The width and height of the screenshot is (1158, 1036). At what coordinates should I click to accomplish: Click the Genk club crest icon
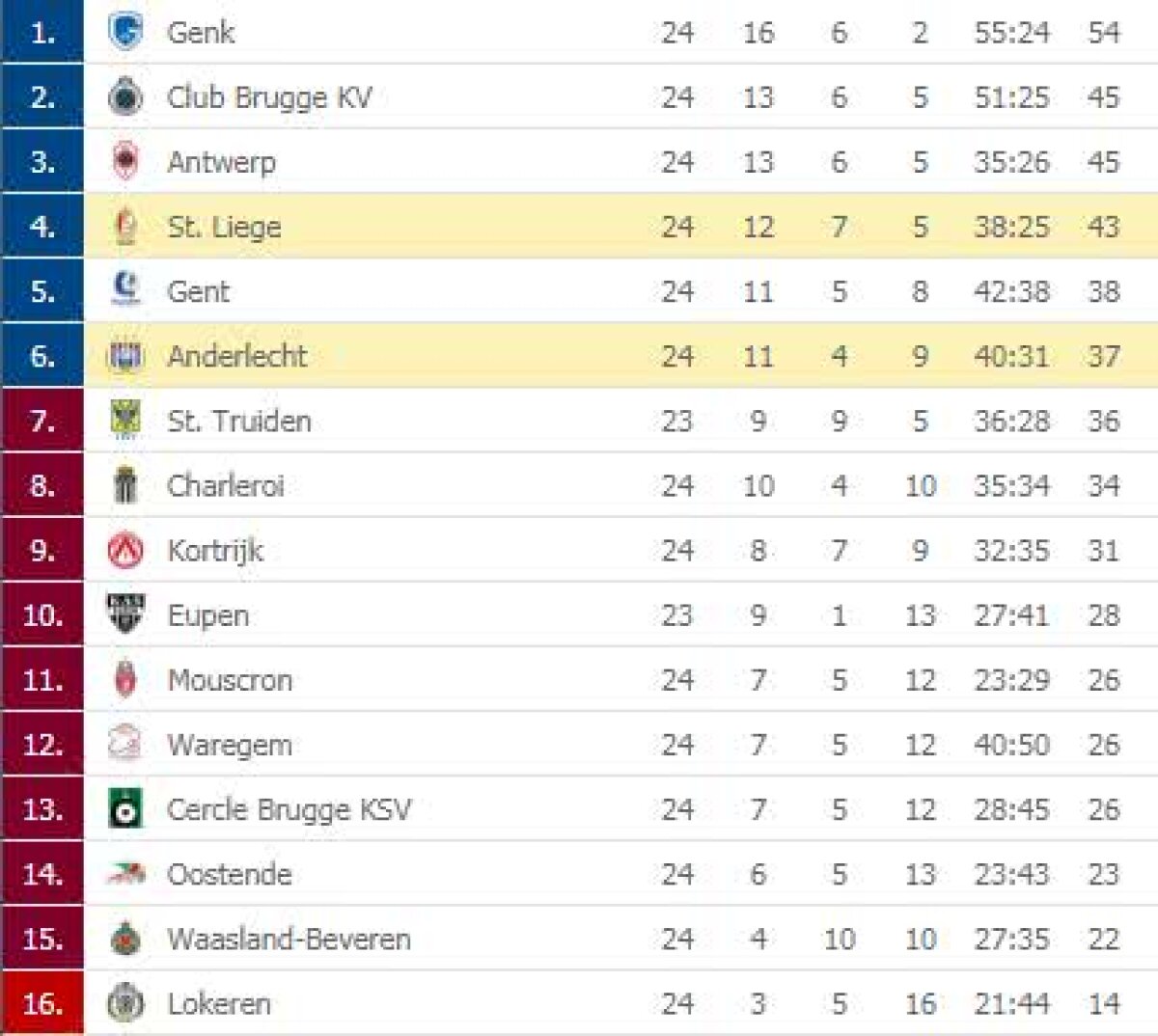[x=125, y=32]
